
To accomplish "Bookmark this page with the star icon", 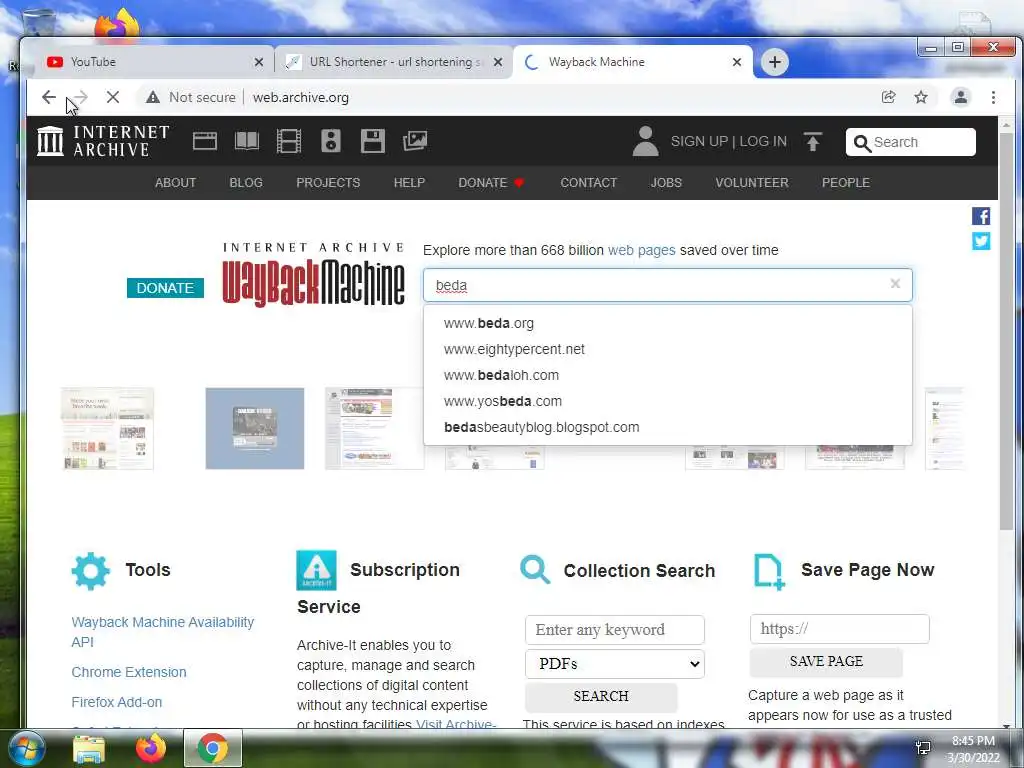I will tap(921, 97).
